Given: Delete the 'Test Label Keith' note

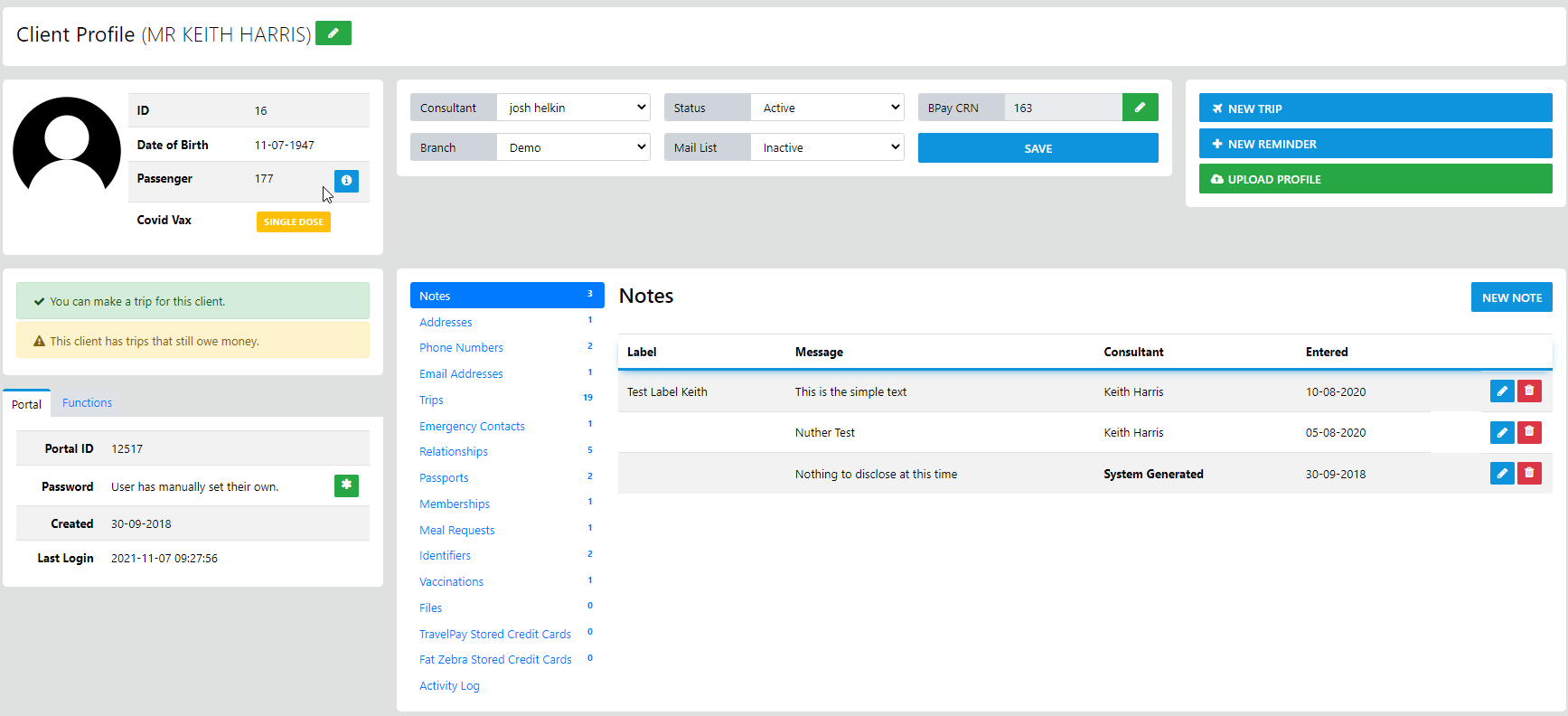Looking at the screenshot, I should tap(1529, 391).
